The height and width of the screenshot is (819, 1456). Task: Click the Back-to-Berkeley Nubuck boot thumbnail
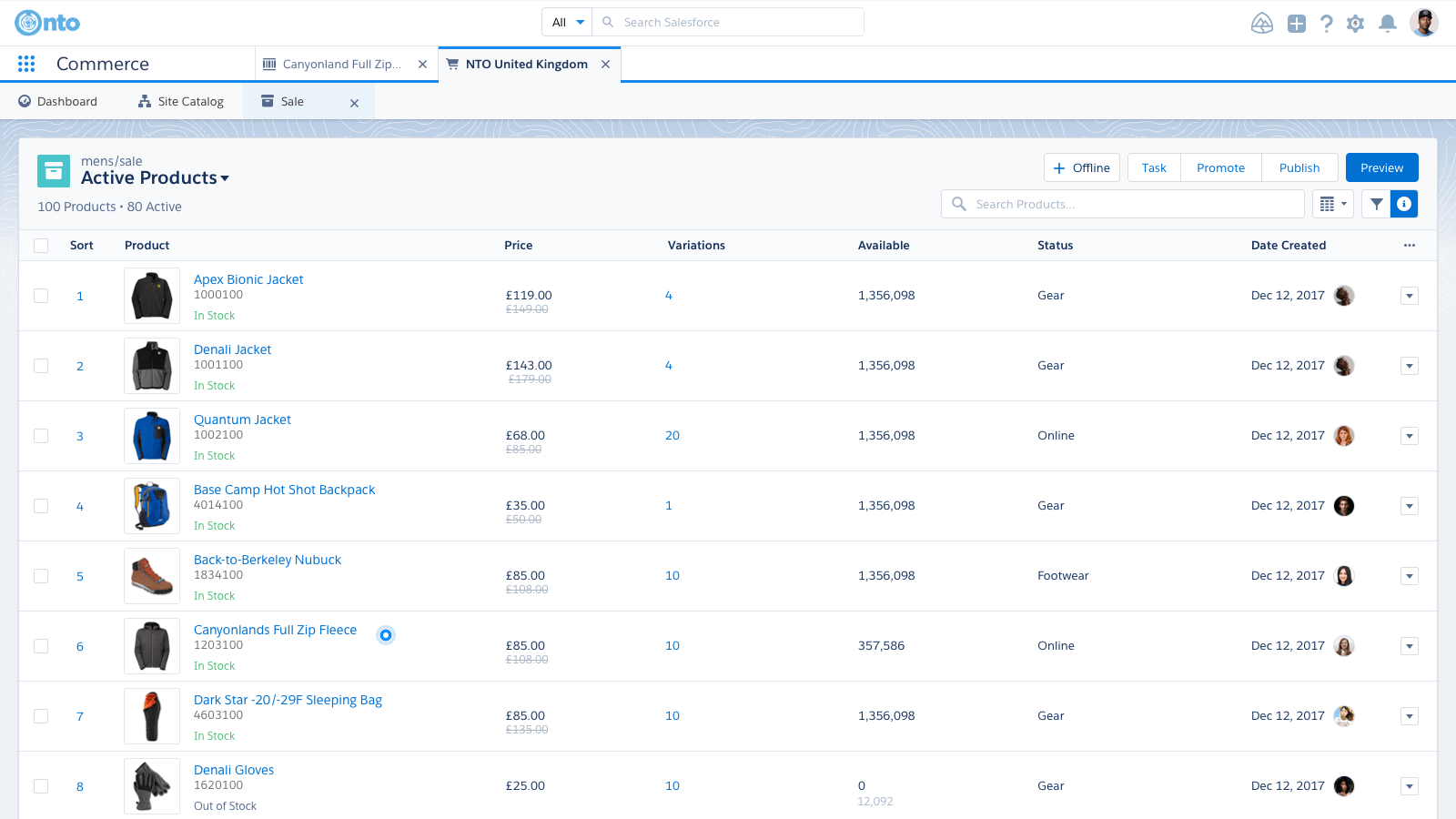tap(152, 576)
